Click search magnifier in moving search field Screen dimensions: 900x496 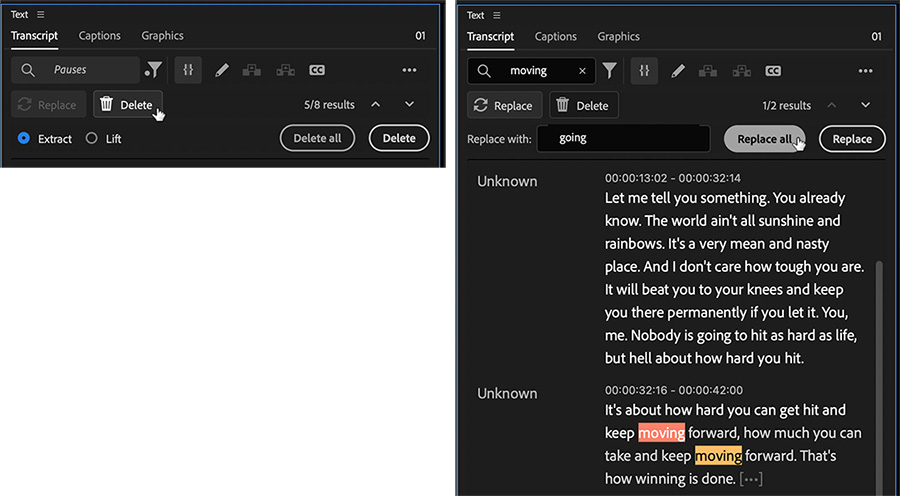click(484, 71)
